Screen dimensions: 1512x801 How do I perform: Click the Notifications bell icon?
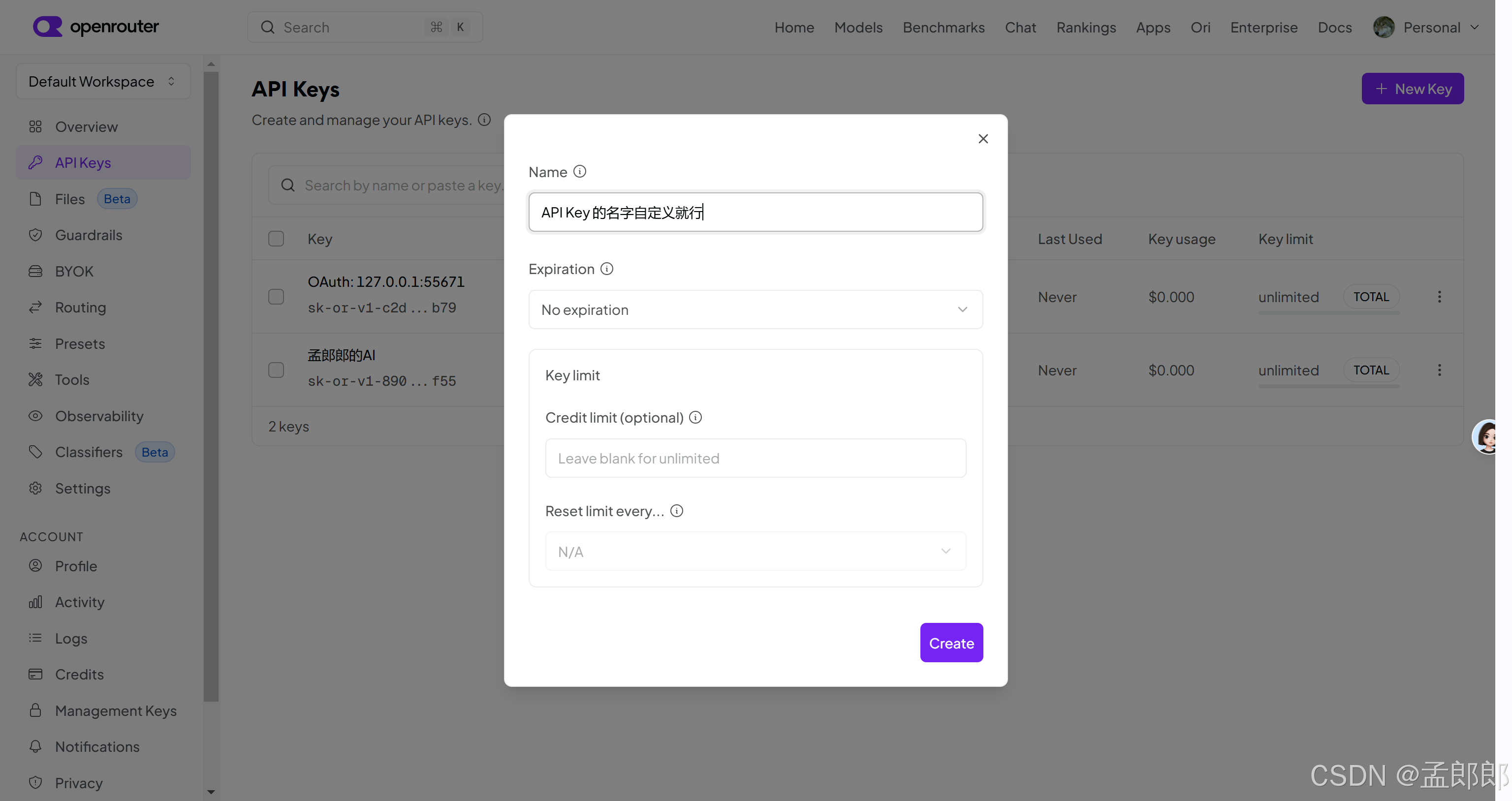point(35,746)
